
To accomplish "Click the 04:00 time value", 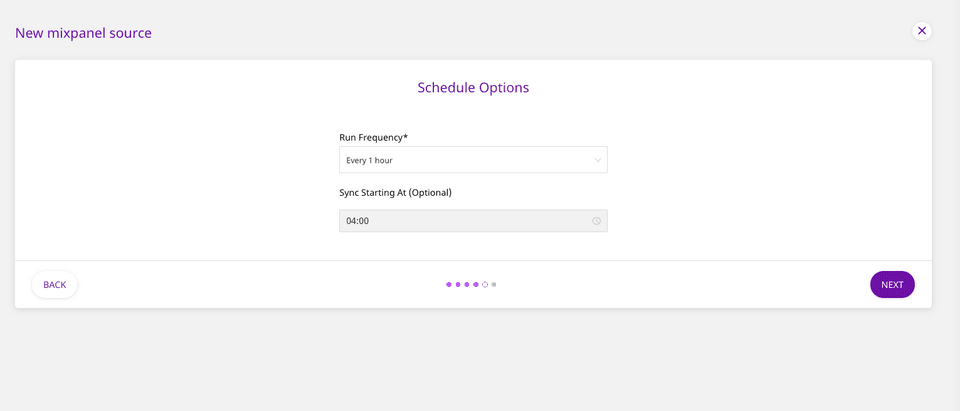I will 358,221.
